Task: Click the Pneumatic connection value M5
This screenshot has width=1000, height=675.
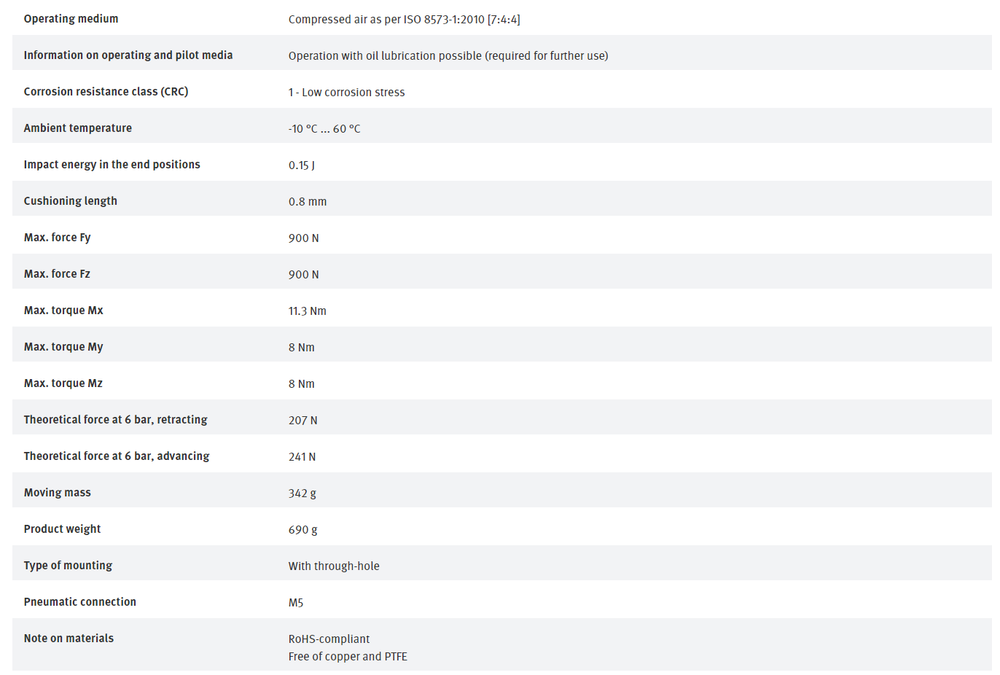Action: pyautogui.click(x=295, y=602)
